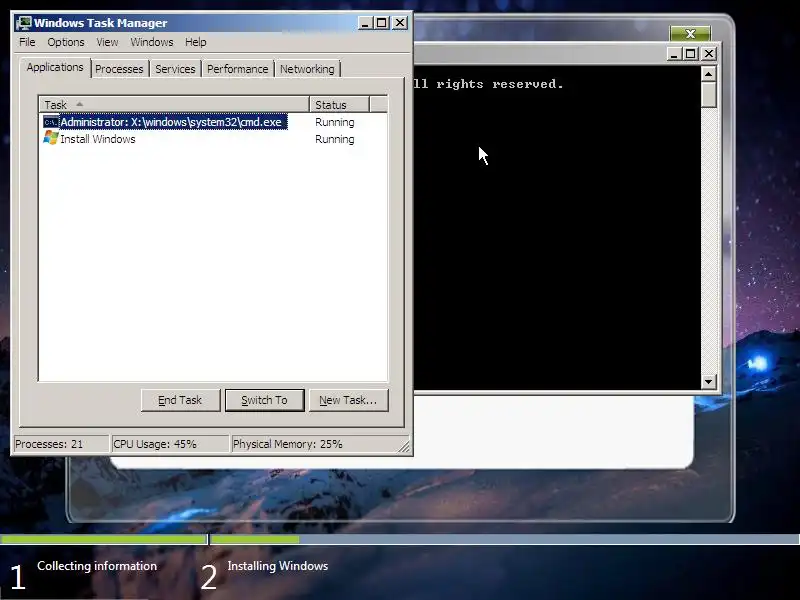This screenshot has width=800, height=600.
Task: Click the Collecting information progress bar
Action: click(x=104, y=539)
